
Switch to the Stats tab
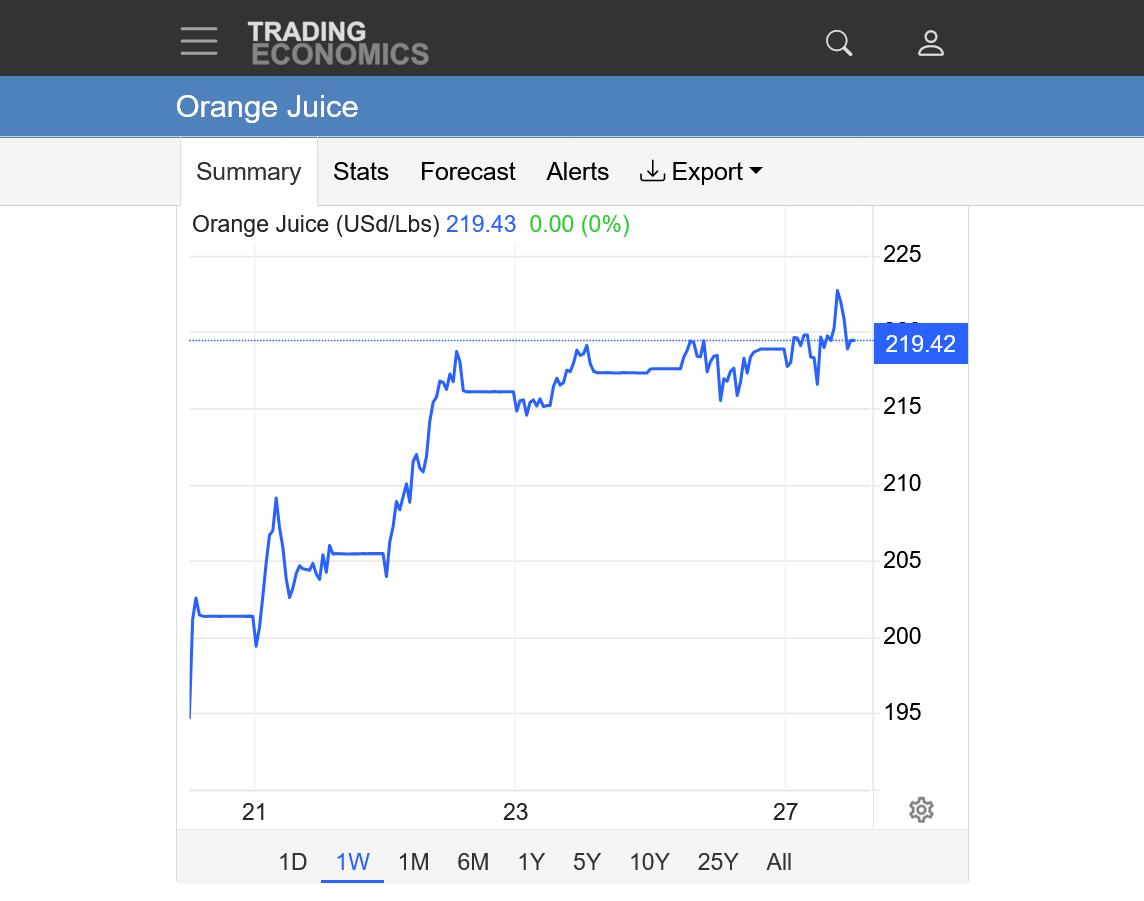point(361,172)
